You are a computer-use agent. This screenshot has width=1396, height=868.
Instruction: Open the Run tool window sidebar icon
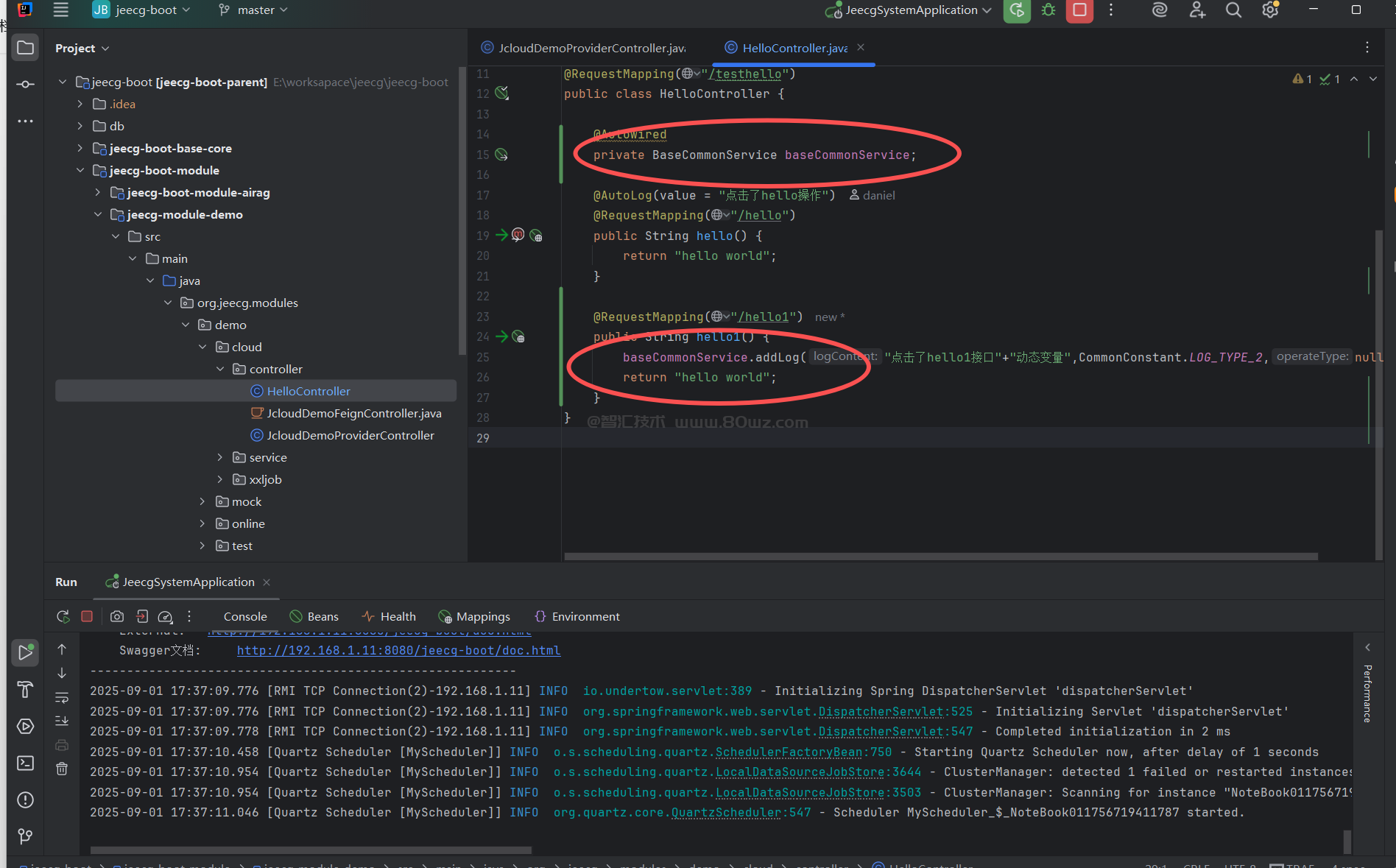coord(25,652)
